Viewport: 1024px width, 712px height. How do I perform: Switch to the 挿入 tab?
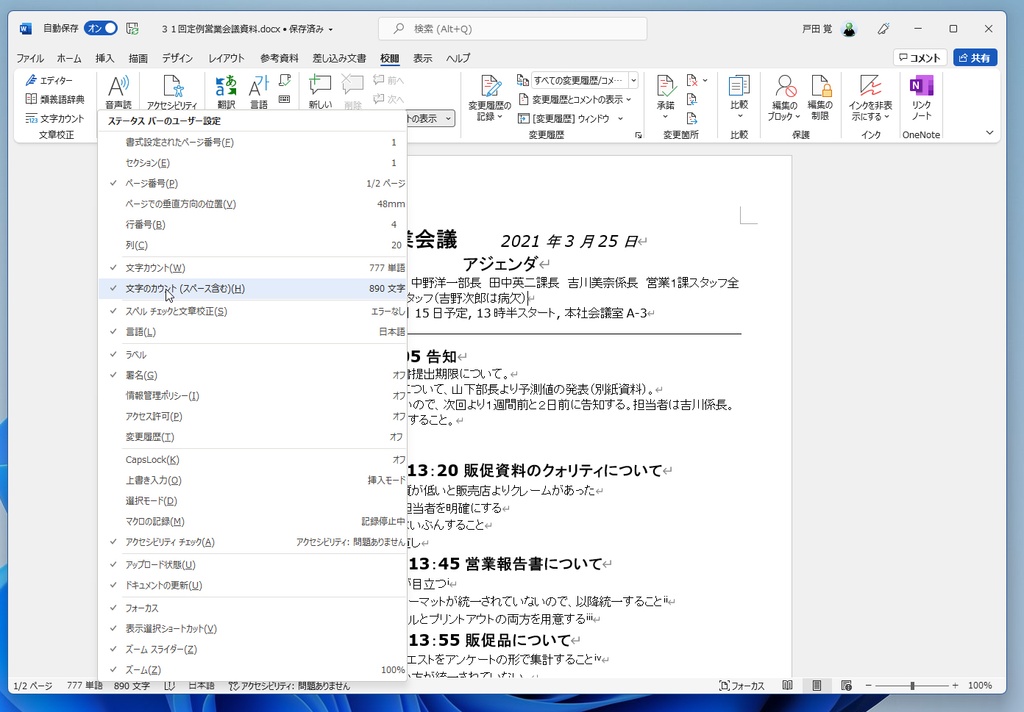(x=104, y=58)
